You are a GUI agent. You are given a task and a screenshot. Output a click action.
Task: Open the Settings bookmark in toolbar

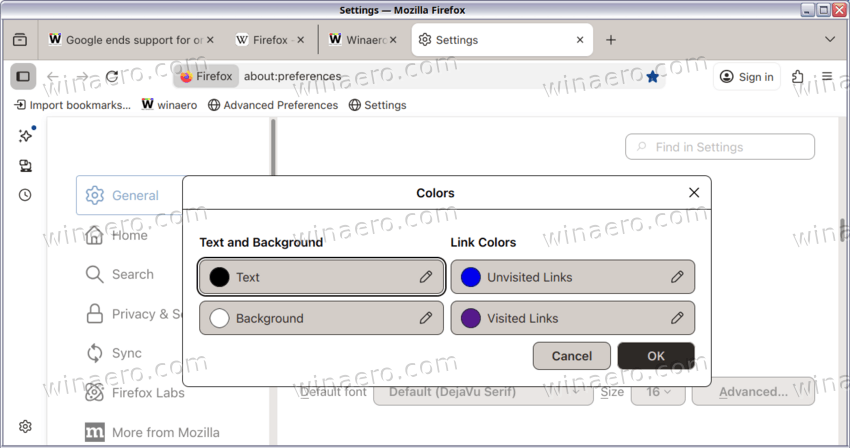378,105
